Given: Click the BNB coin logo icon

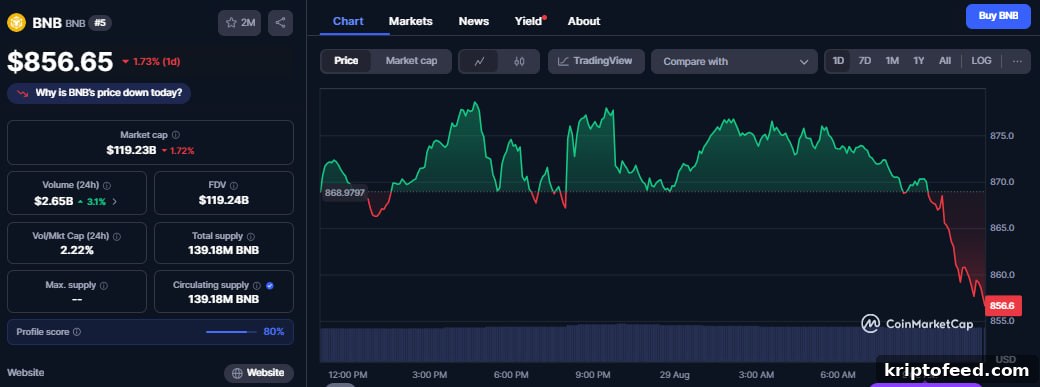Looking at the screenshot, I should click(16, 23).
